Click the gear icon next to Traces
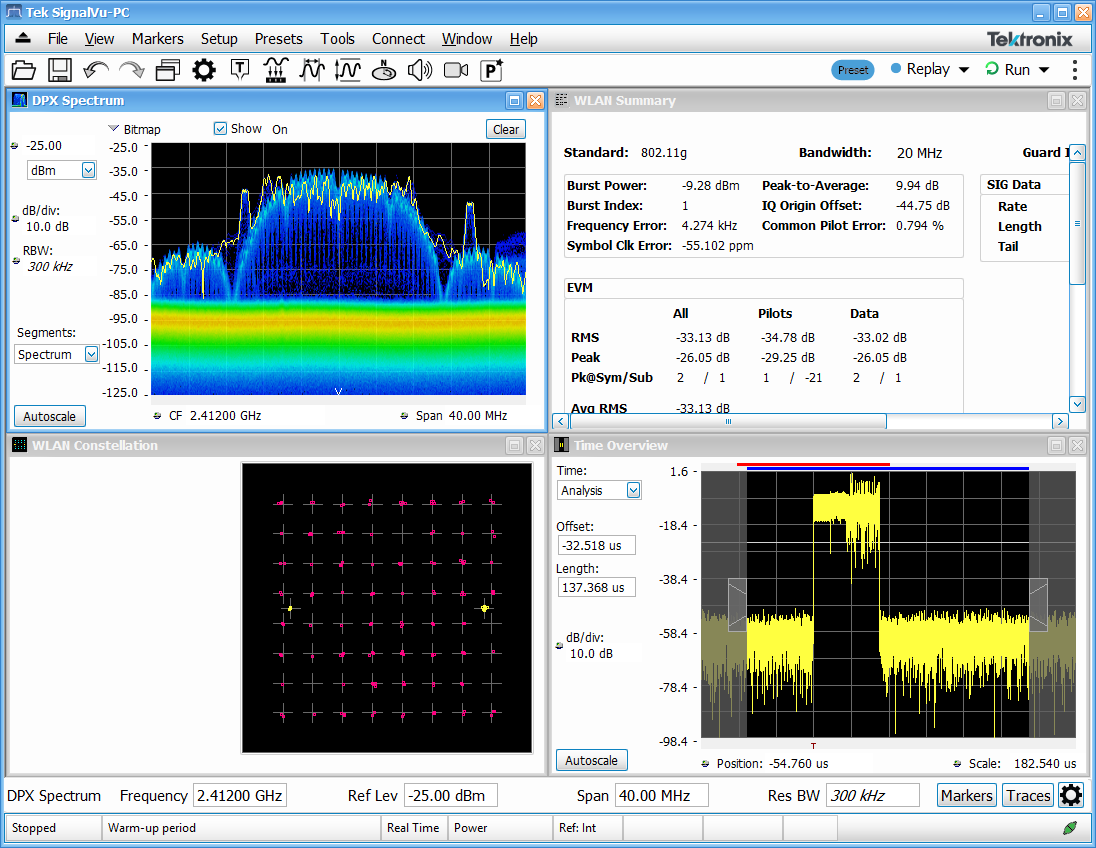This screenshot has width=1096, height=848. [1071, 796]
